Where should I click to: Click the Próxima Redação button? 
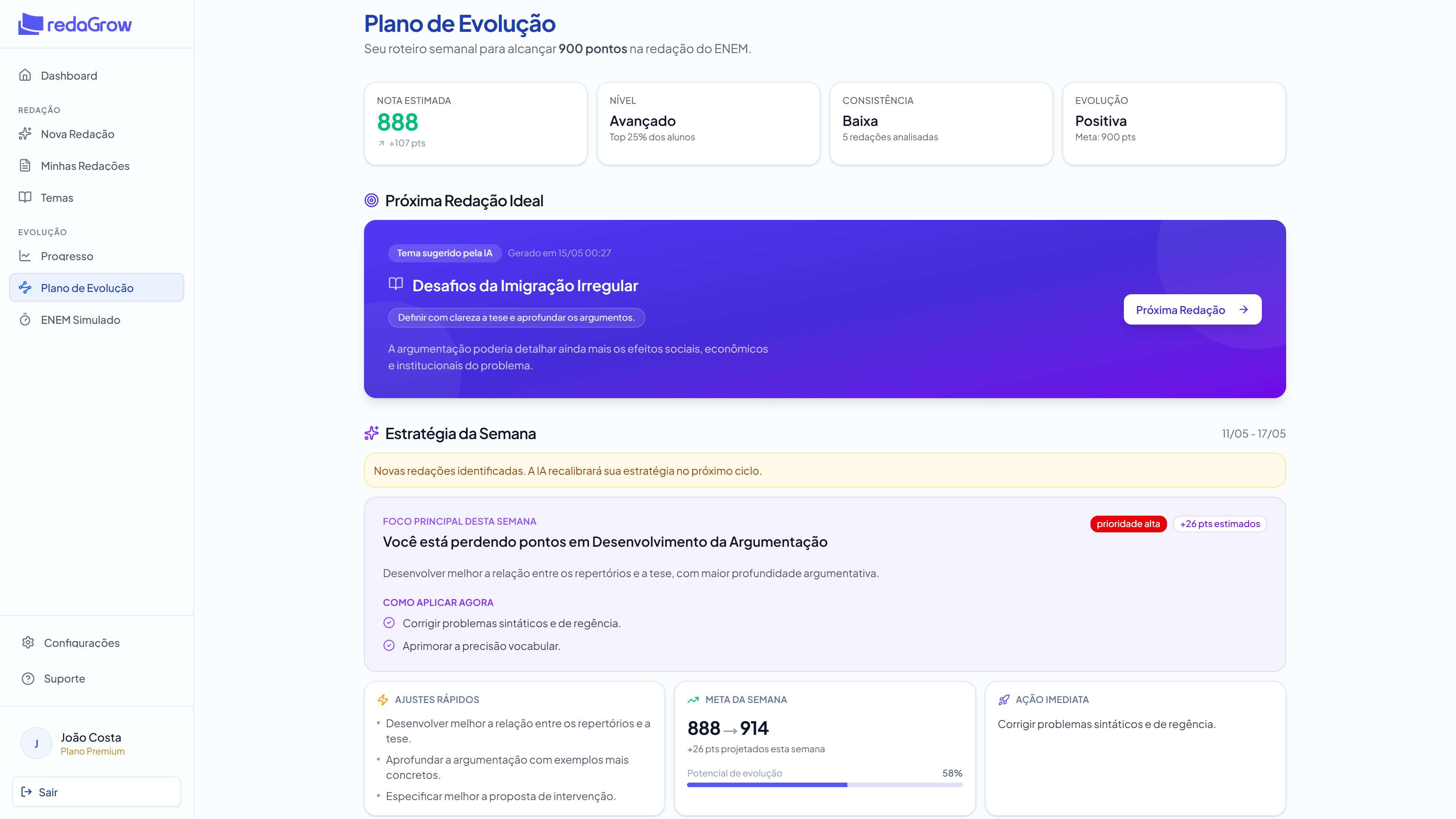click(x=1192, y=310)
